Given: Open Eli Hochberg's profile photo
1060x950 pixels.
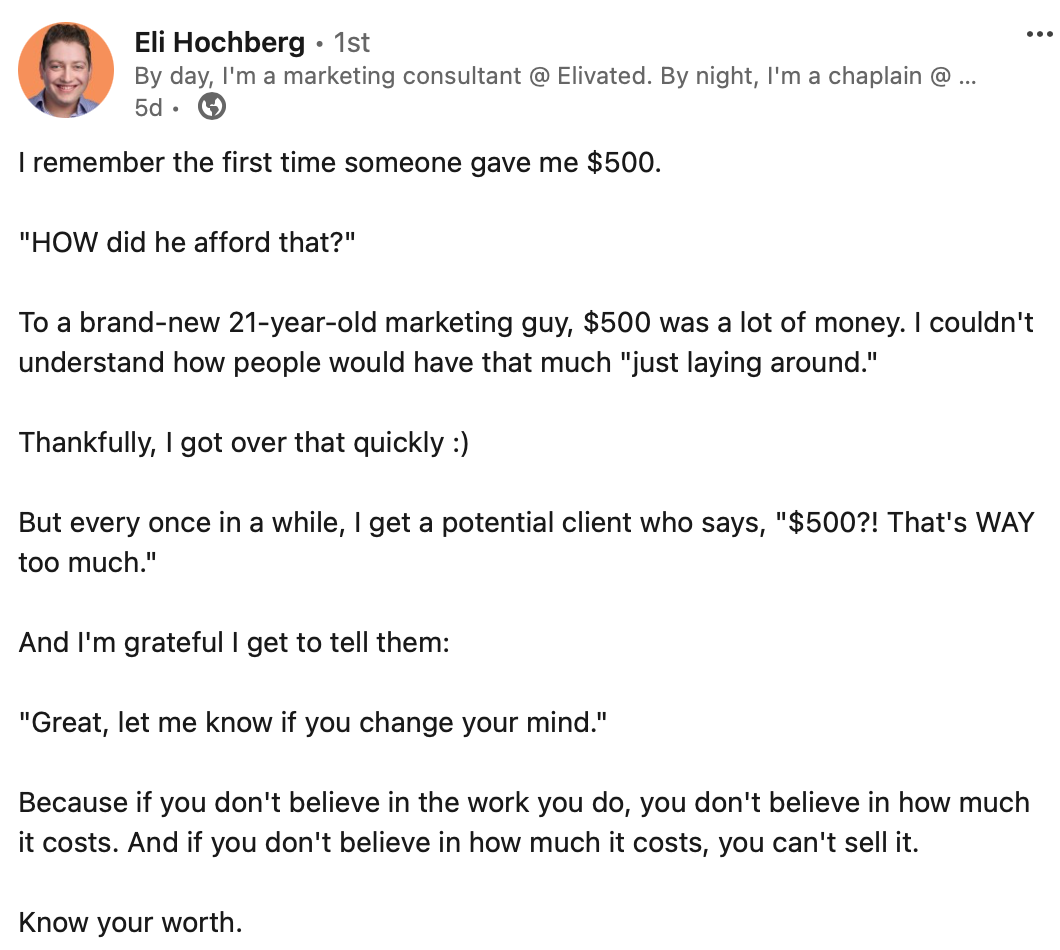Looking at the screenshot, I should [x=66, y=70].
